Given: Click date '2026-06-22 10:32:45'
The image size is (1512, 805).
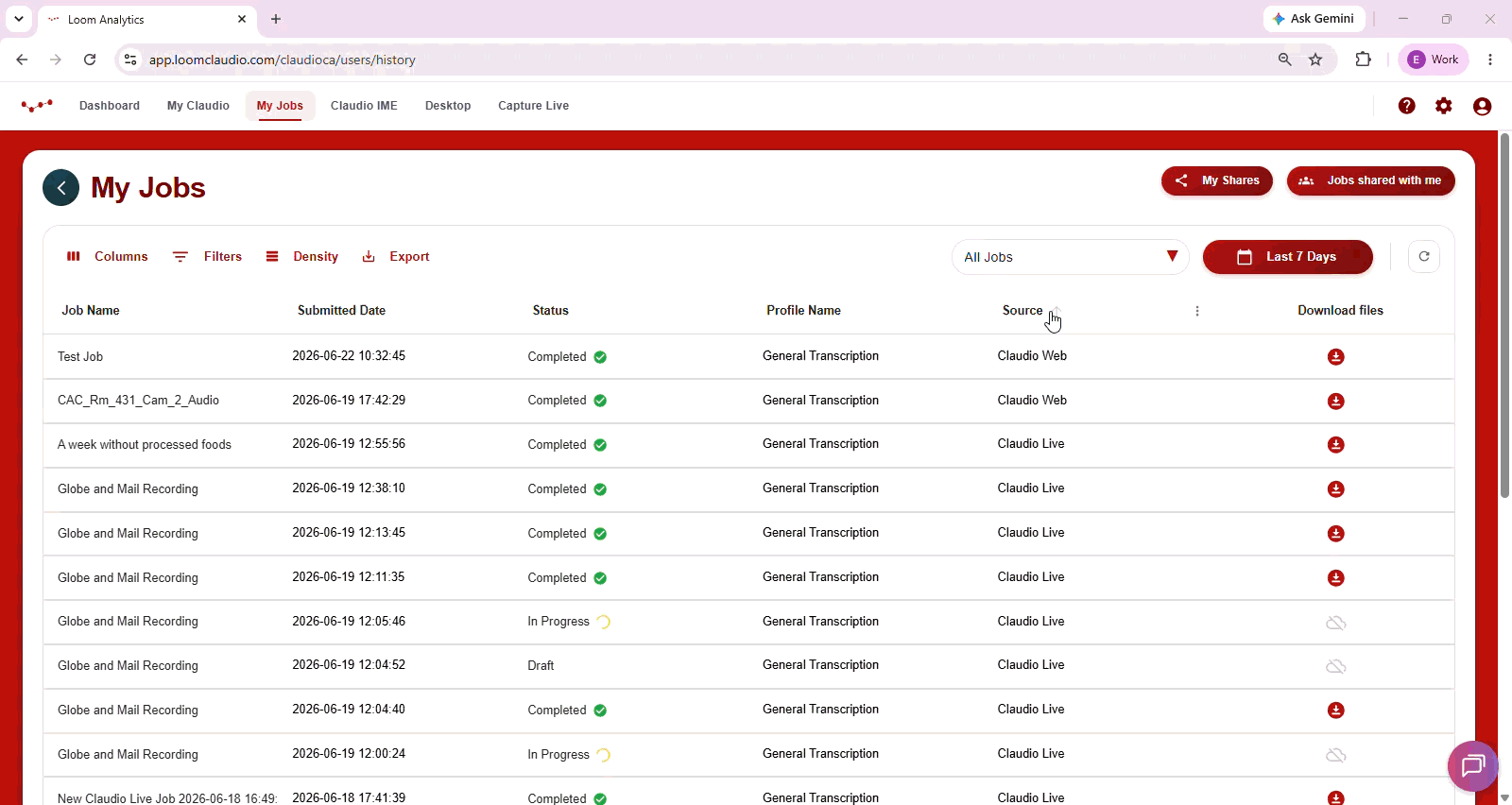Looking at the screenshot, I should [349, 356].
